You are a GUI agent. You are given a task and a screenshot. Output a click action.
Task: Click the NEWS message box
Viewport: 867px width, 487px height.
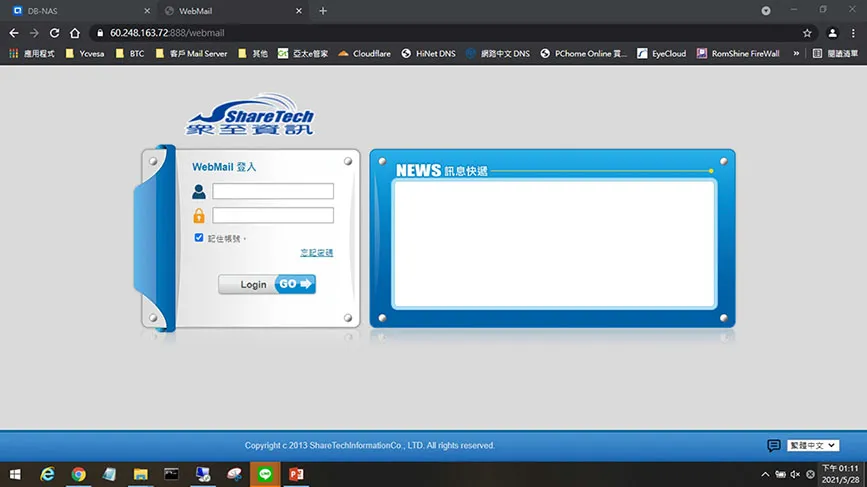[x=554, y=244]
